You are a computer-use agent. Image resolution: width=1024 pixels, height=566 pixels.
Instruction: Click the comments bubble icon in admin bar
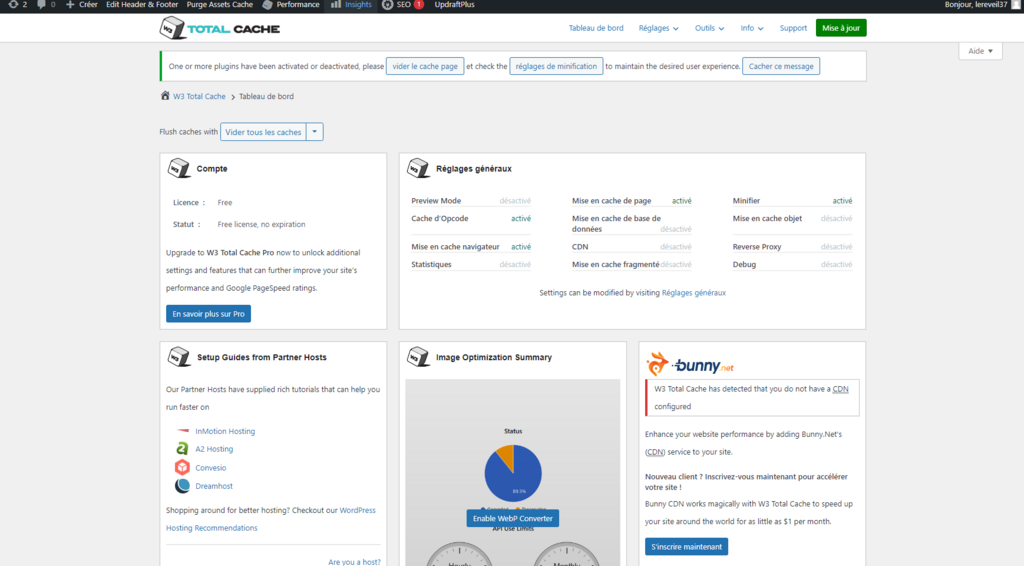[44, 5]
